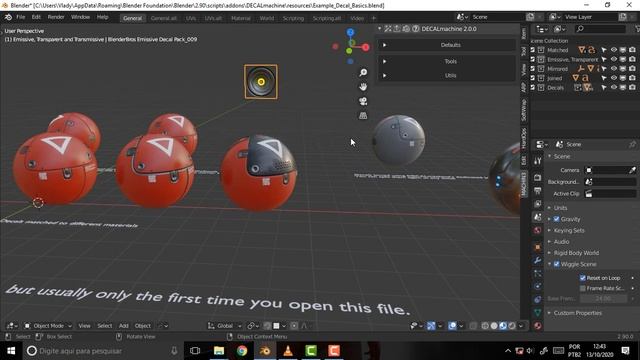Viewport: 640px width, 360px height.
Task: Toggle camera view icon in viewport
Action: coord(363,101)
